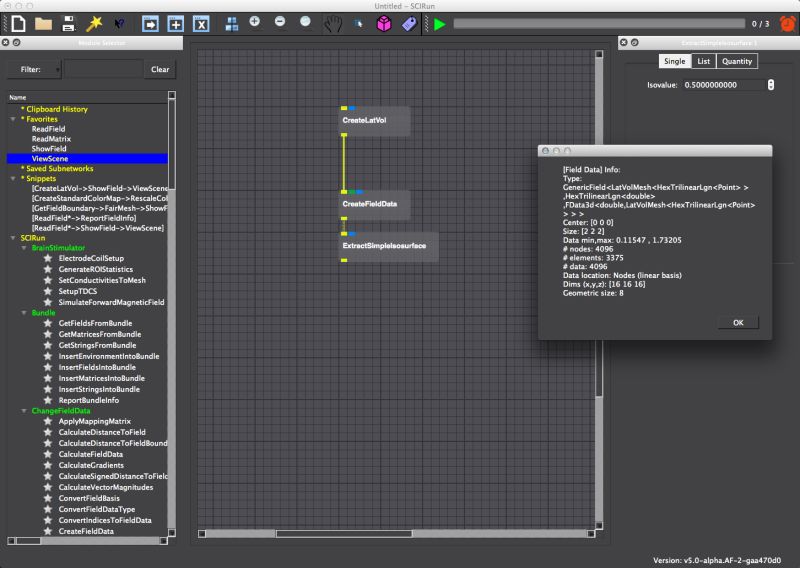Click the Isovalue stepper arrows
Viewport: 800px width, 568px height.
tap(770, 85)
